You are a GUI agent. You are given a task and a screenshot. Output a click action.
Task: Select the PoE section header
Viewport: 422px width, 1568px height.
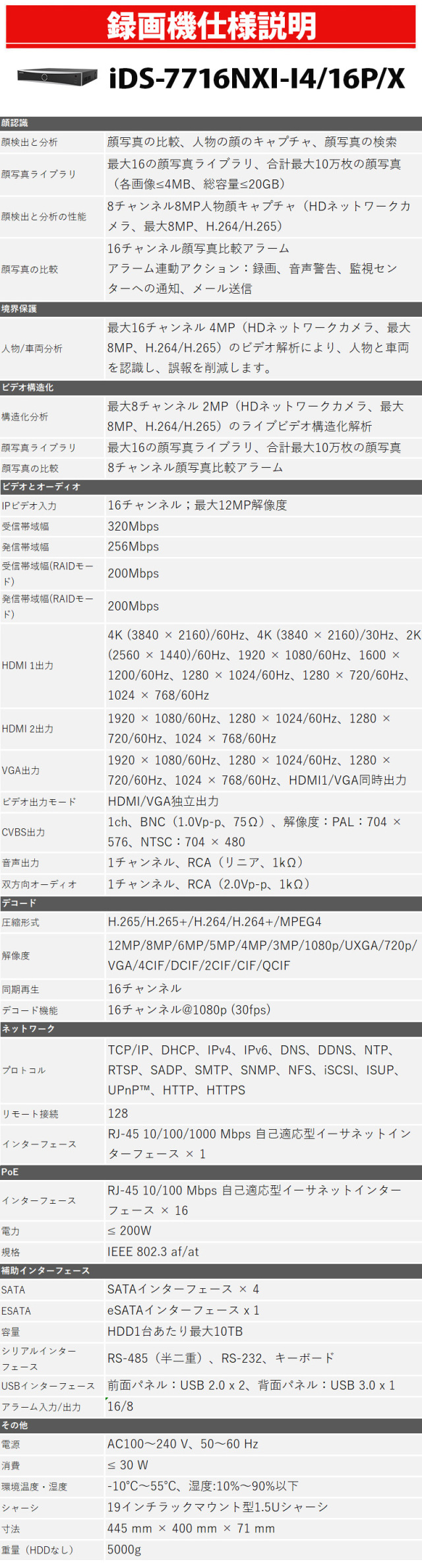point(10,1172)
